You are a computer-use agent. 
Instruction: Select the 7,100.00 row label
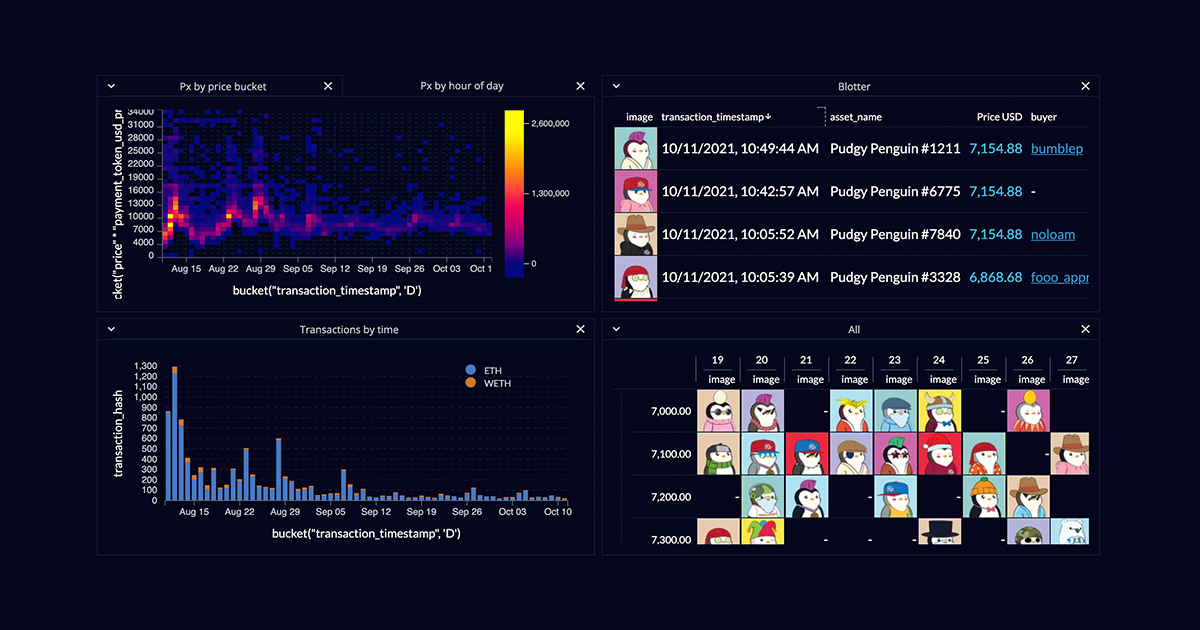671,454
